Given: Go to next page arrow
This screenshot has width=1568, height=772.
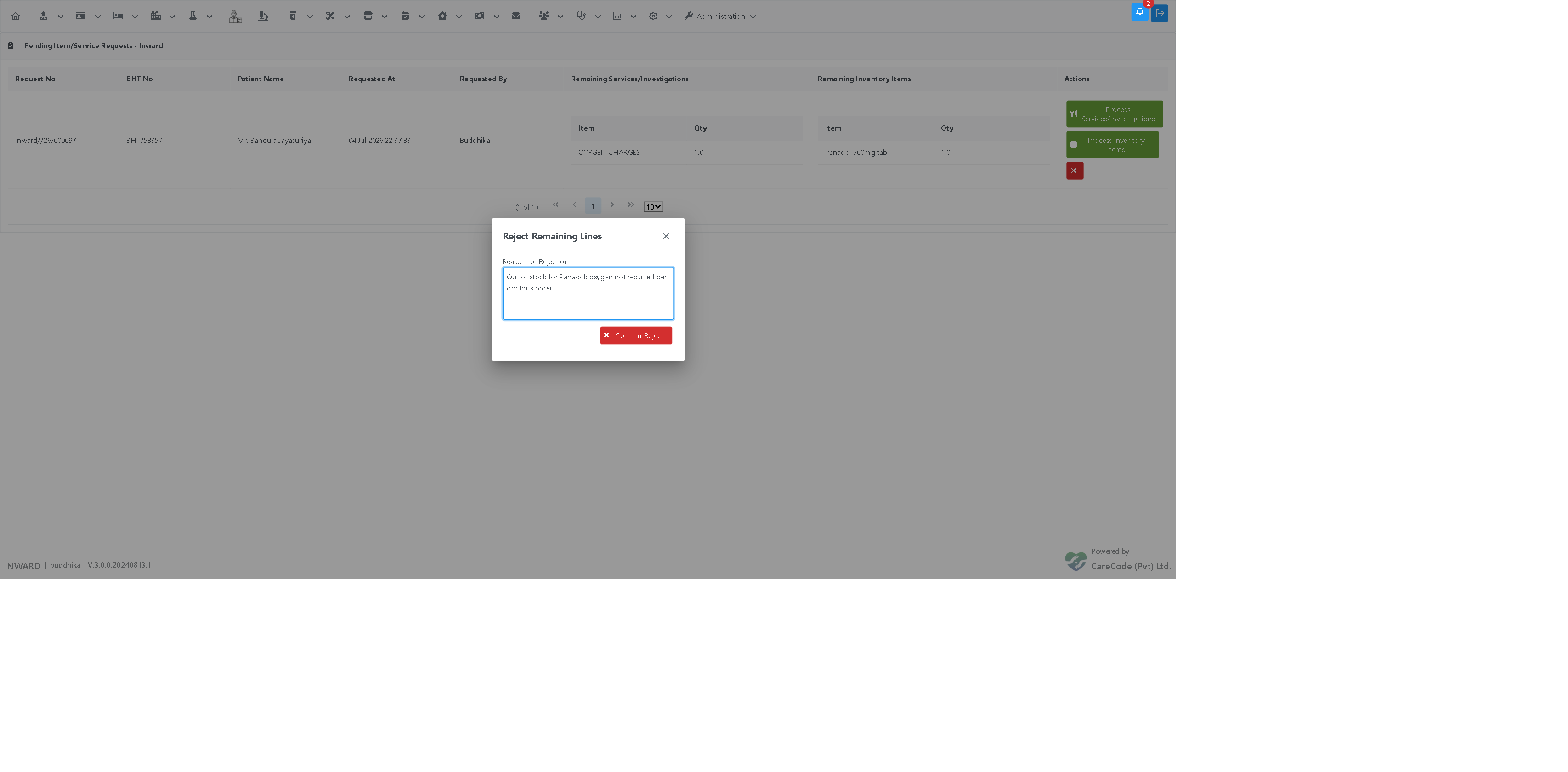Looking at the screenshot, I should click(612, 205).
